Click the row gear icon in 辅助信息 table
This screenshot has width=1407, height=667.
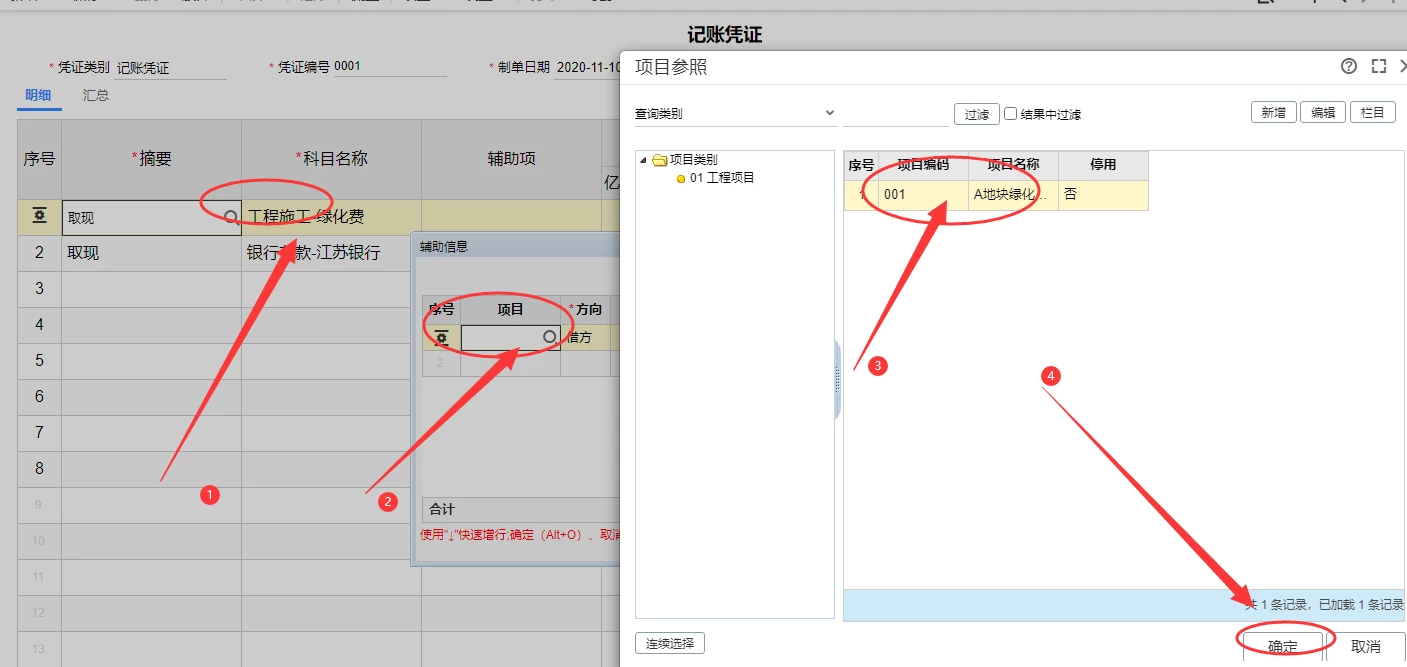pyautogui.click(x=441, y=338)
